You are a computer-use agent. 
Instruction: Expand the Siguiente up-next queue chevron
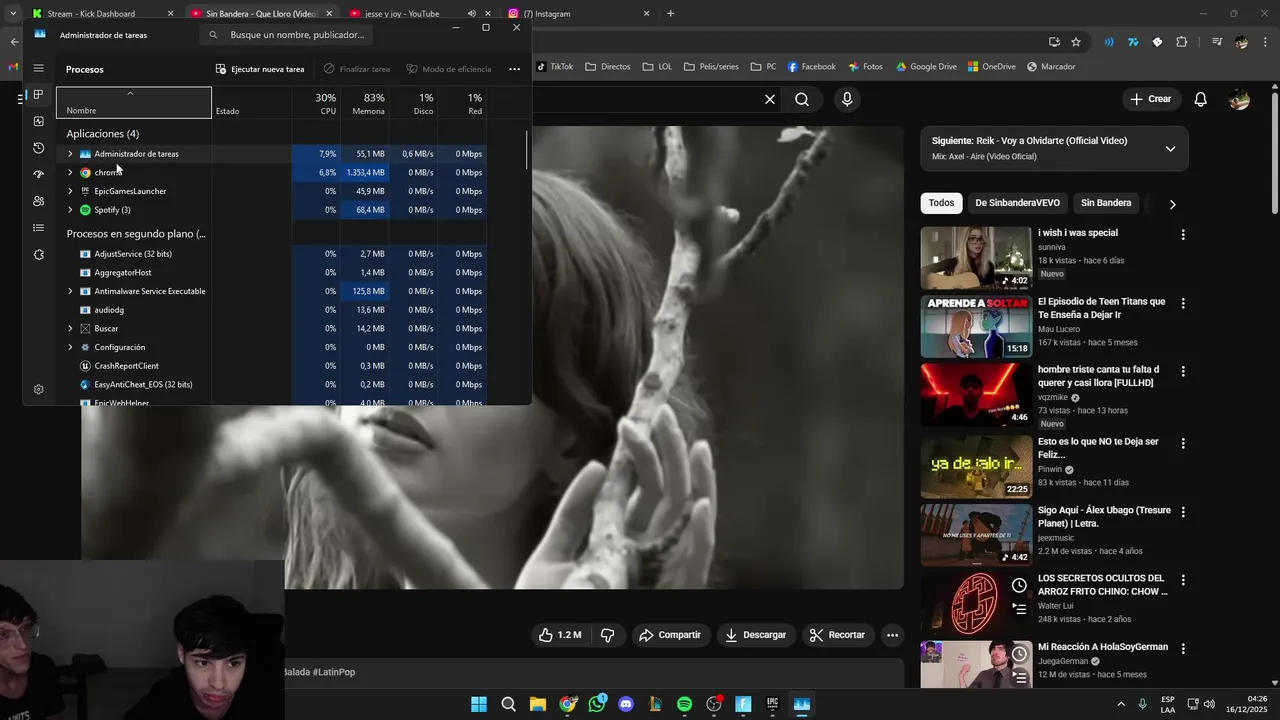click(x=1170, y=149)
